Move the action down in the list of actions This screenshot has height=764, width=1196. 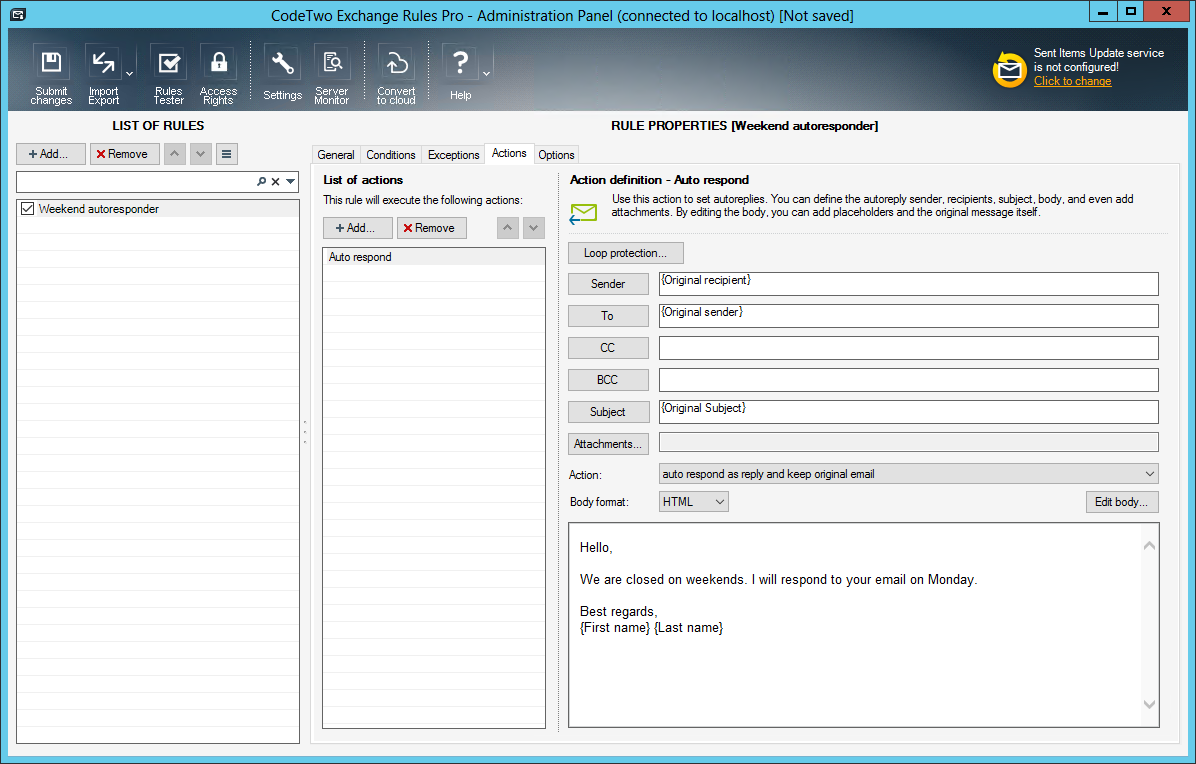click(x=534, y=228)
